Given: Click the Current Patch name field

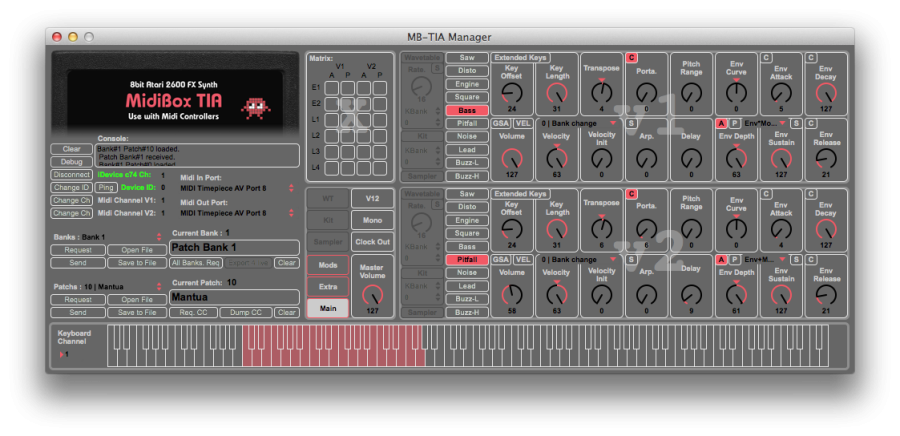Looking at the screenshot, I should [x=234, y=296].
